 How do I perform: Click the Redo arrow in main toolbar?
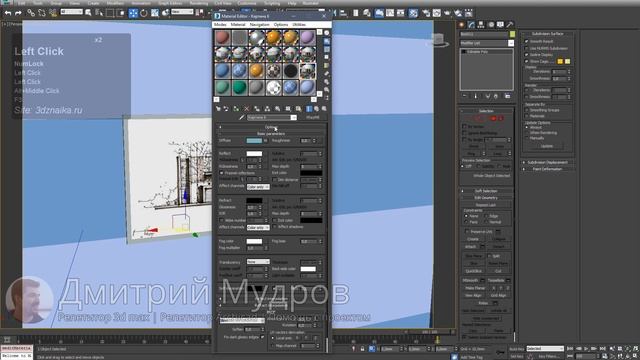[18, 13]
